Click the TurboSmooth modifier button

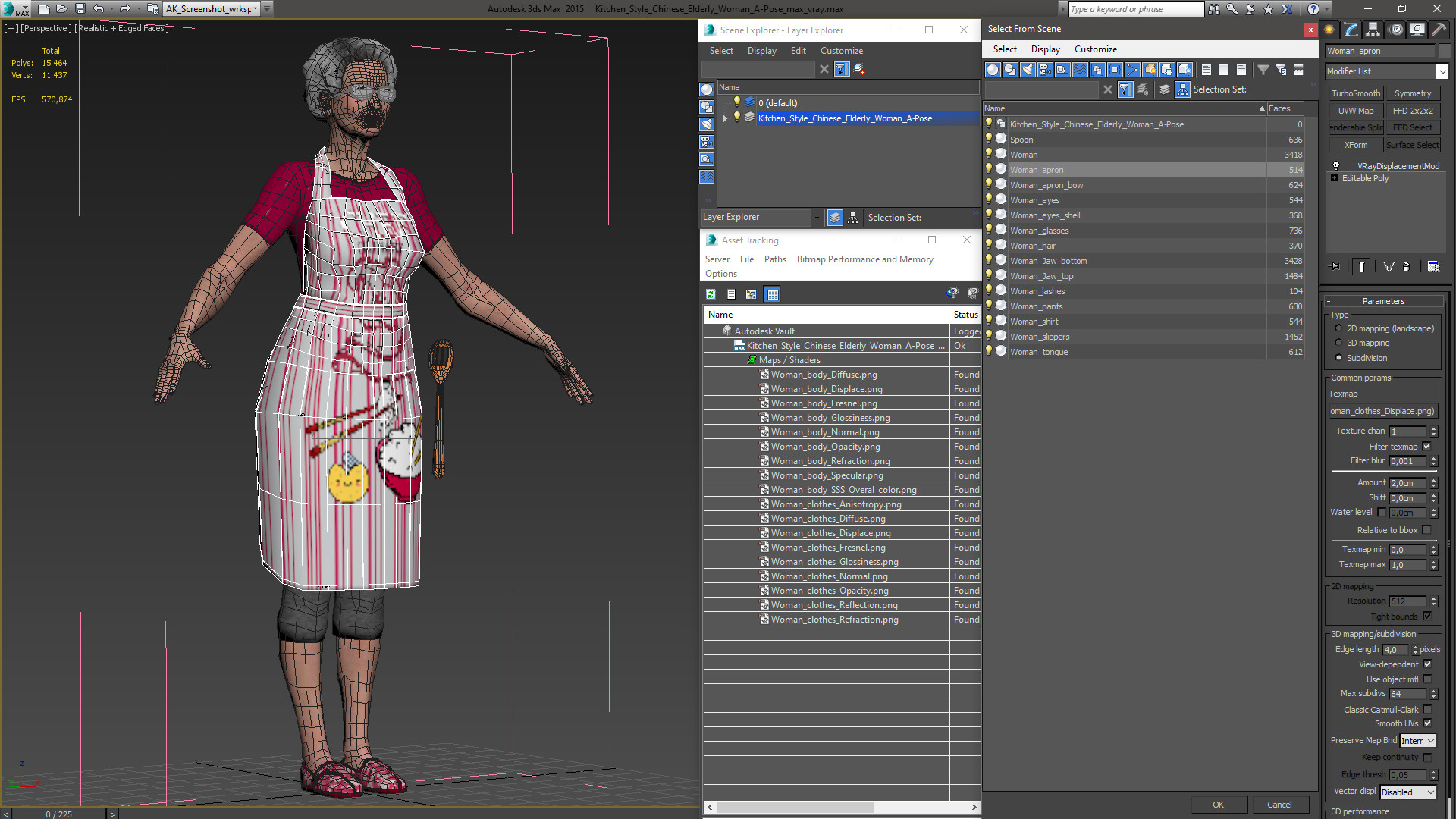[x=1355, y=93]
